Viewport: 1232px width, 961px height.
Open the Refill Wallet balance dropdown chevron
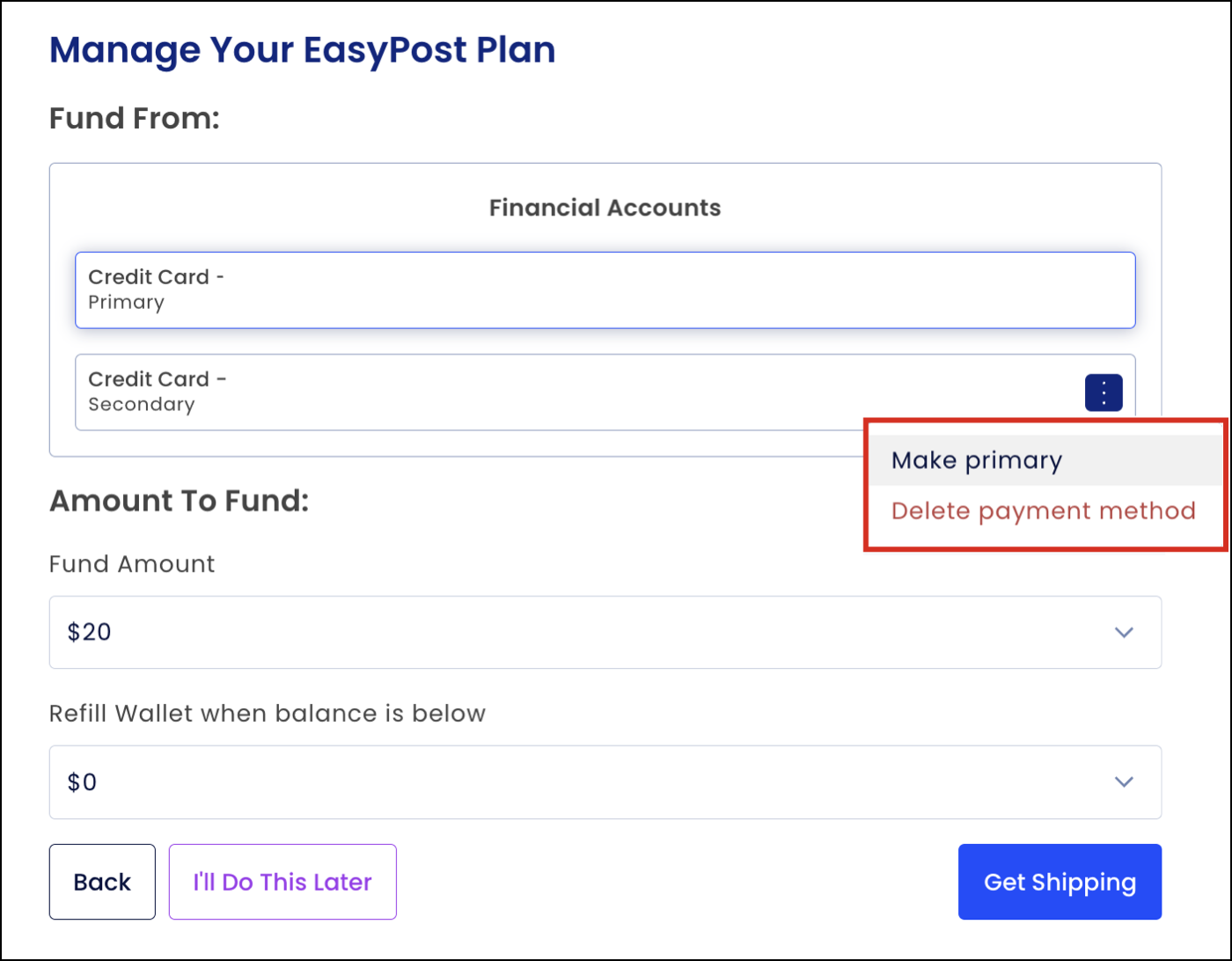coord(1123,781)
